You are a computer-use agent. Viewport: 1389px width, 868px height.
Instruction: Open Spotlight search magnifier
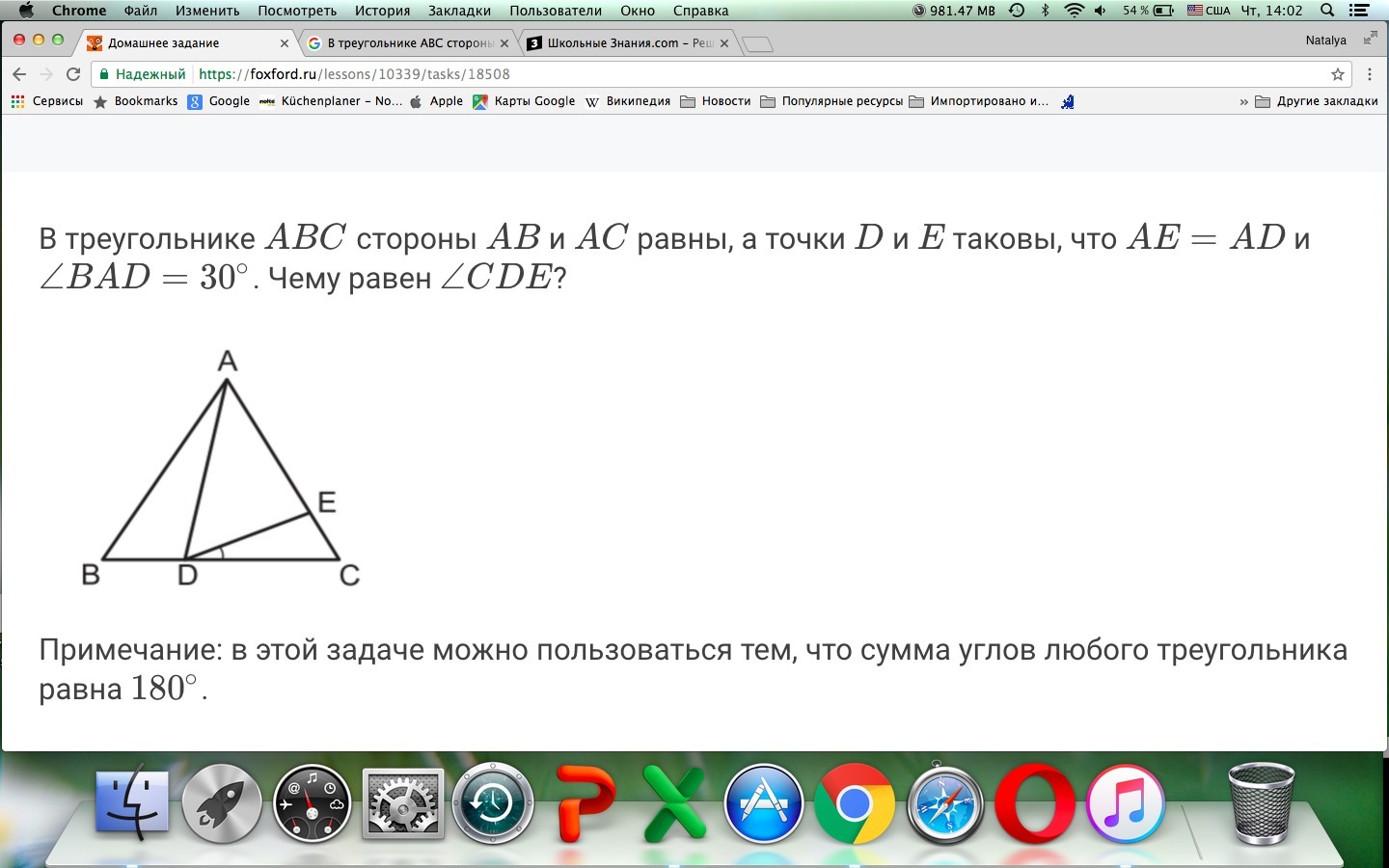[1327, 11]
